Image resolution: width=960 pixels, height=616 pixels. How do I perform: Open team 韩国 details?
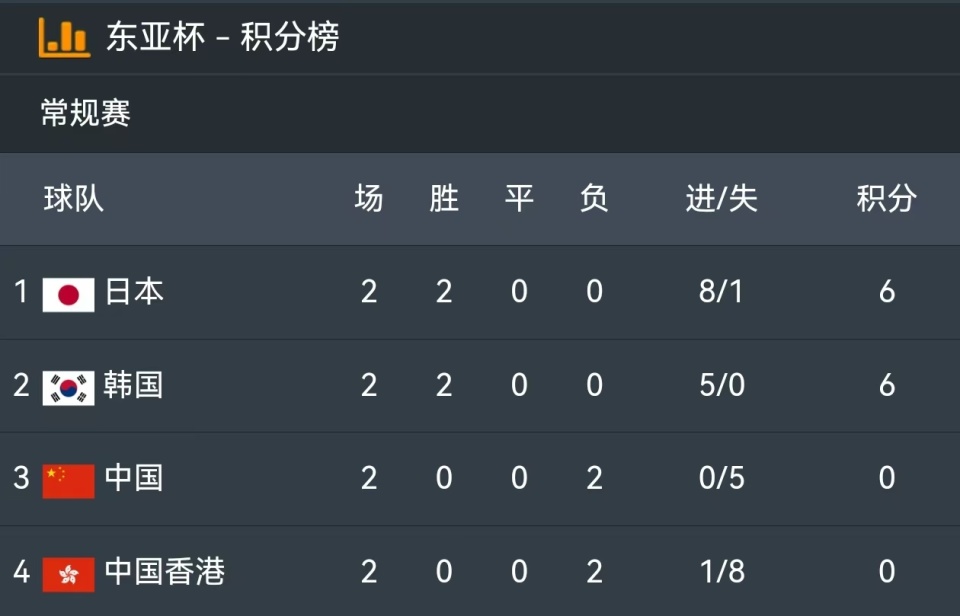coord(133,385)
